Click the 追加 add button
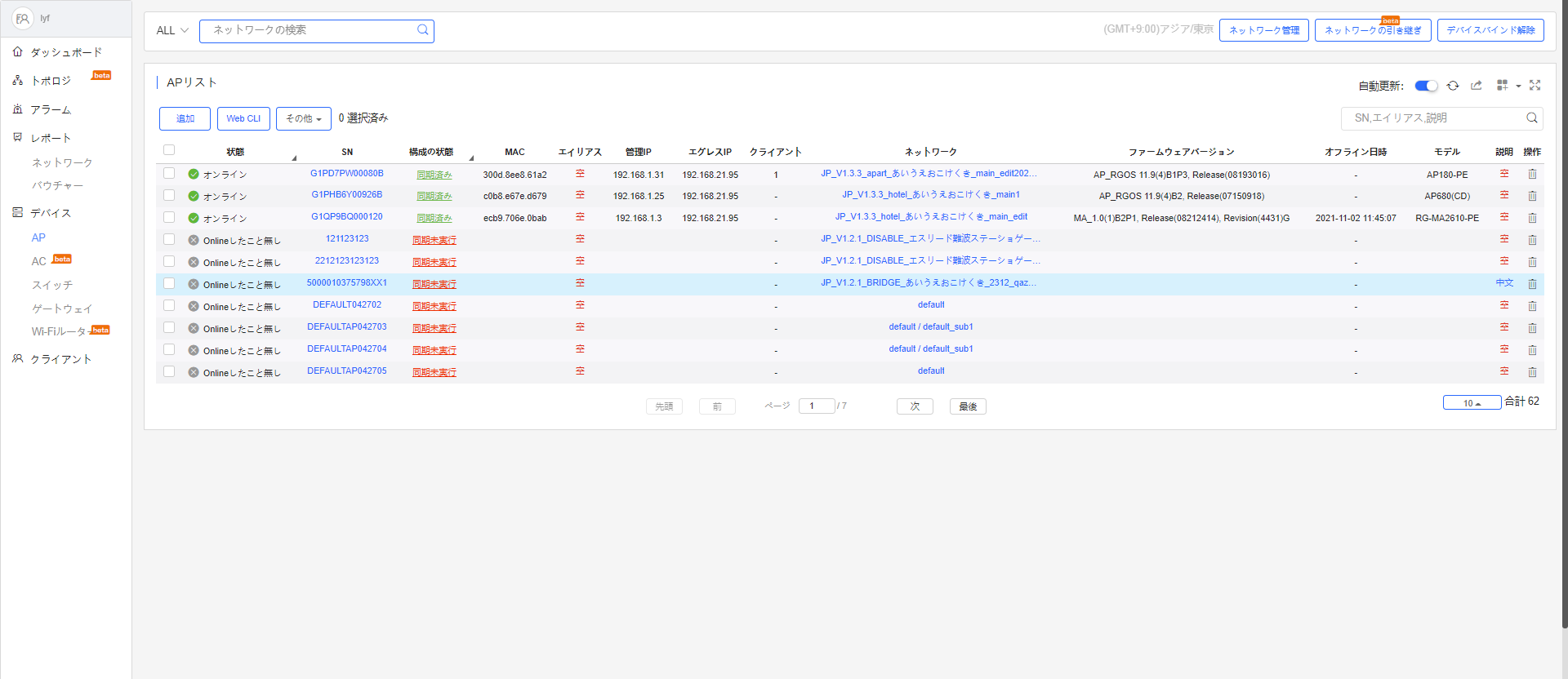Screen dimensions: 1568x679 point(185,118)
